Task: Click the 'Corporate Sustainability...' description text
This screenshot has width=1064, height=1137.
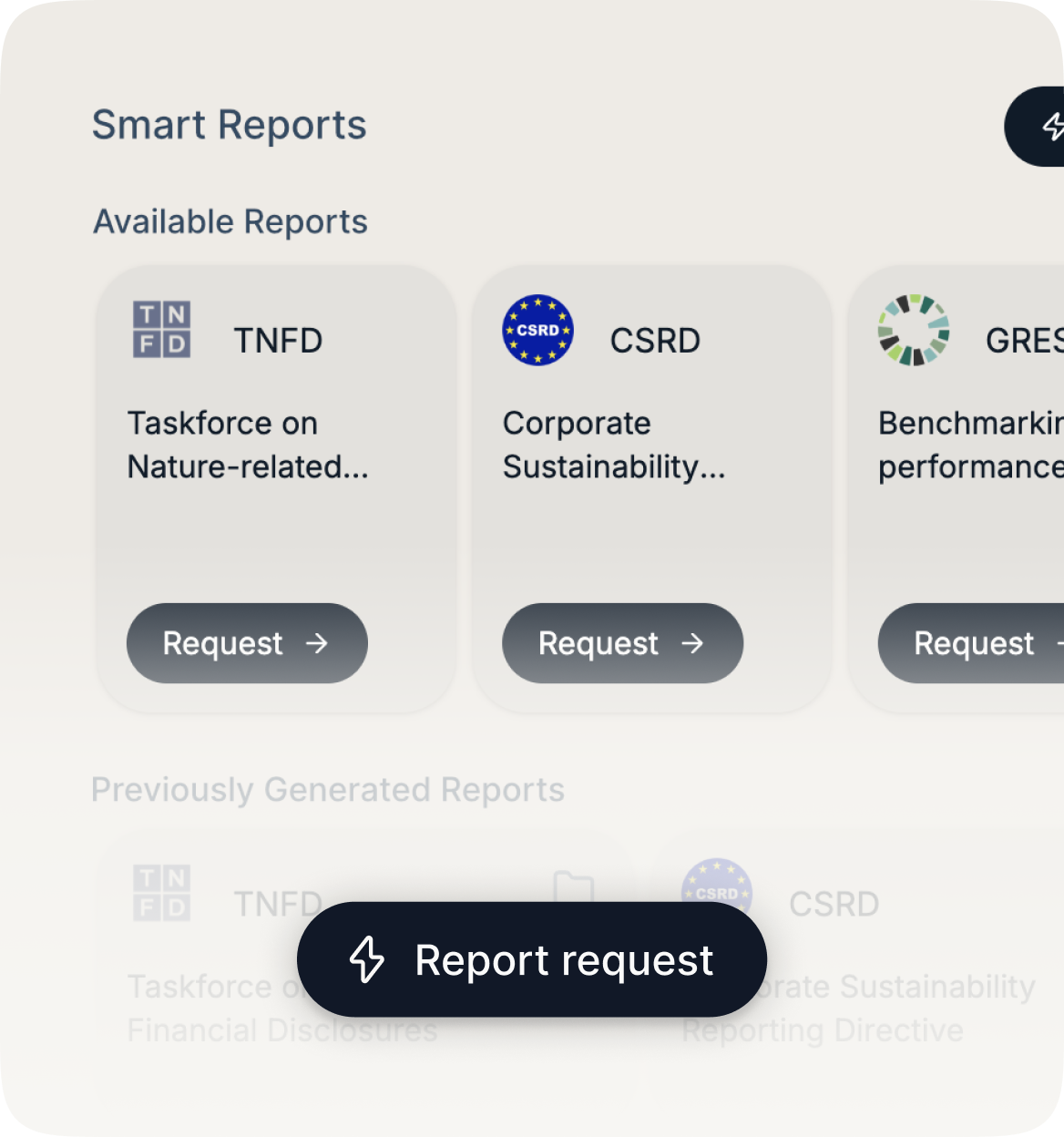Action: coord(614,446)
